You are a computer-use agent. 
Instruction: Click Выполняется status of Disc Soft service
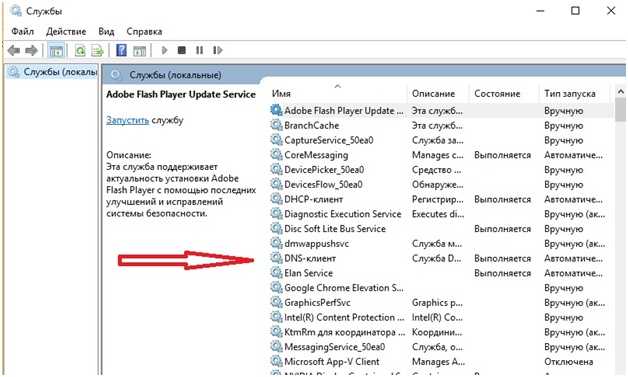click(503, 229)
